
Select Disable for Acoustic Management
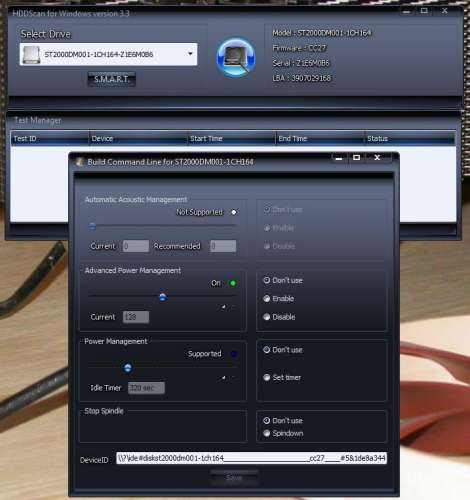(x=280, y=246)
